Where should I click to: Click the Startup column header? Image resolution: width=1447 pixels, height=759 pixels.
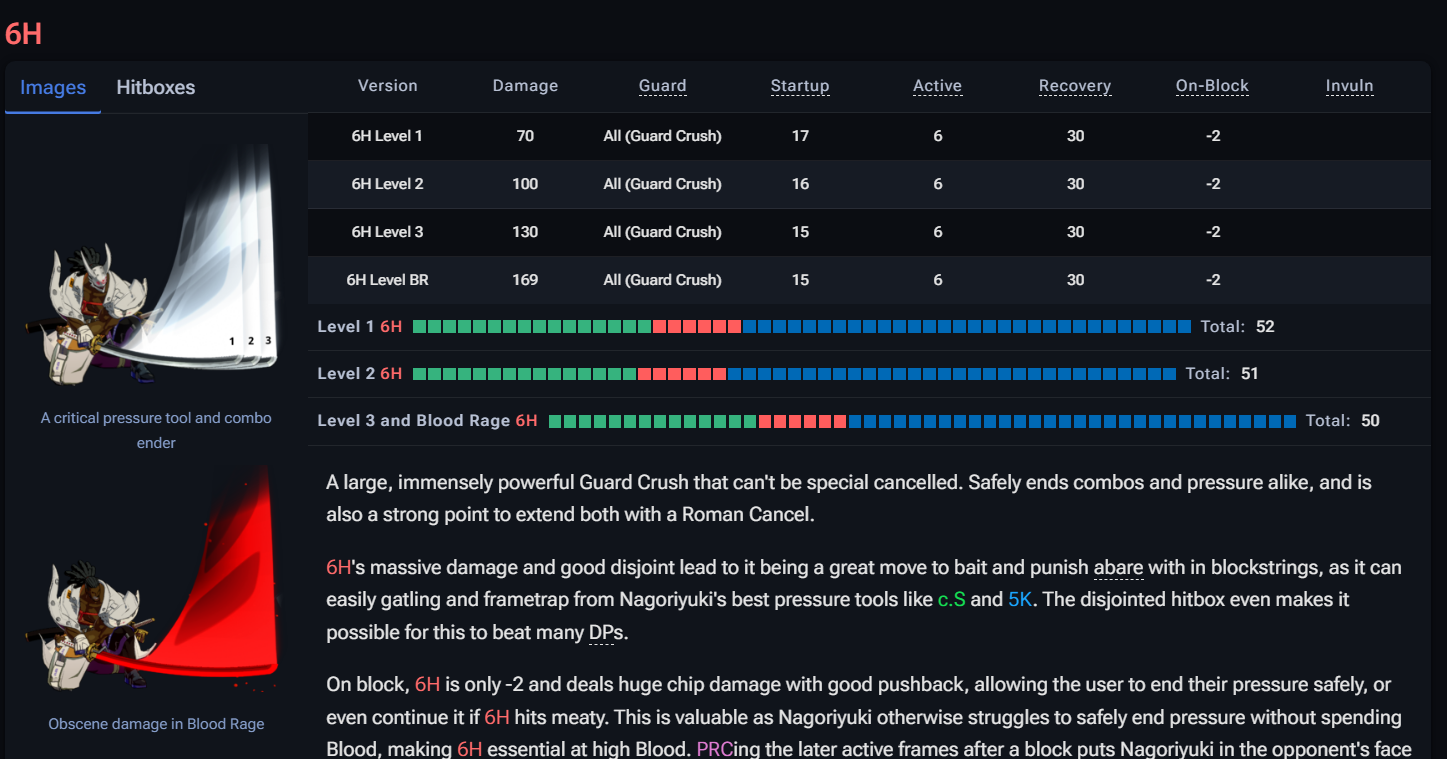pos(800,86)
